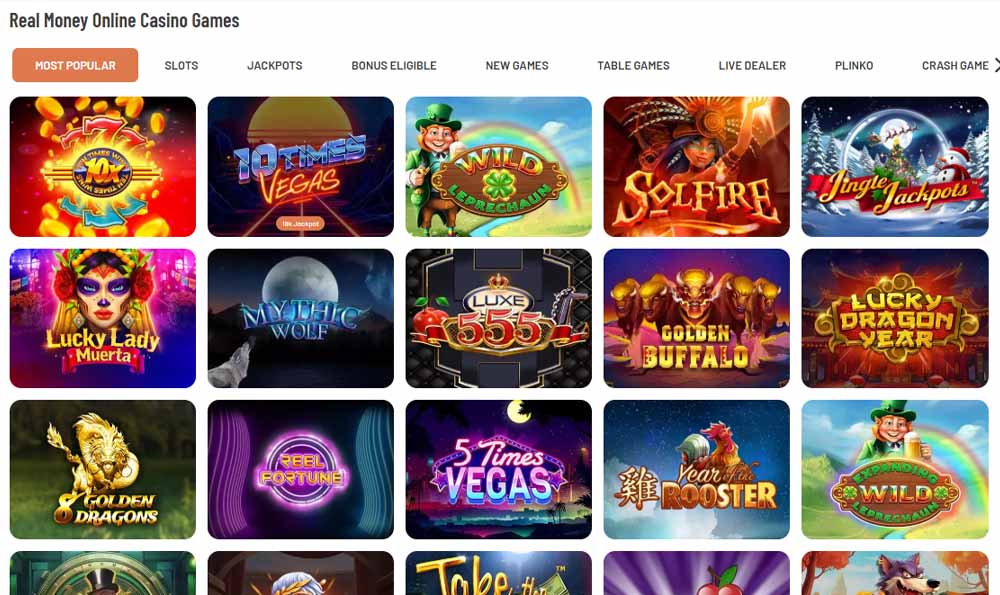Launch the Mythic Wolf game

[300, 318]
